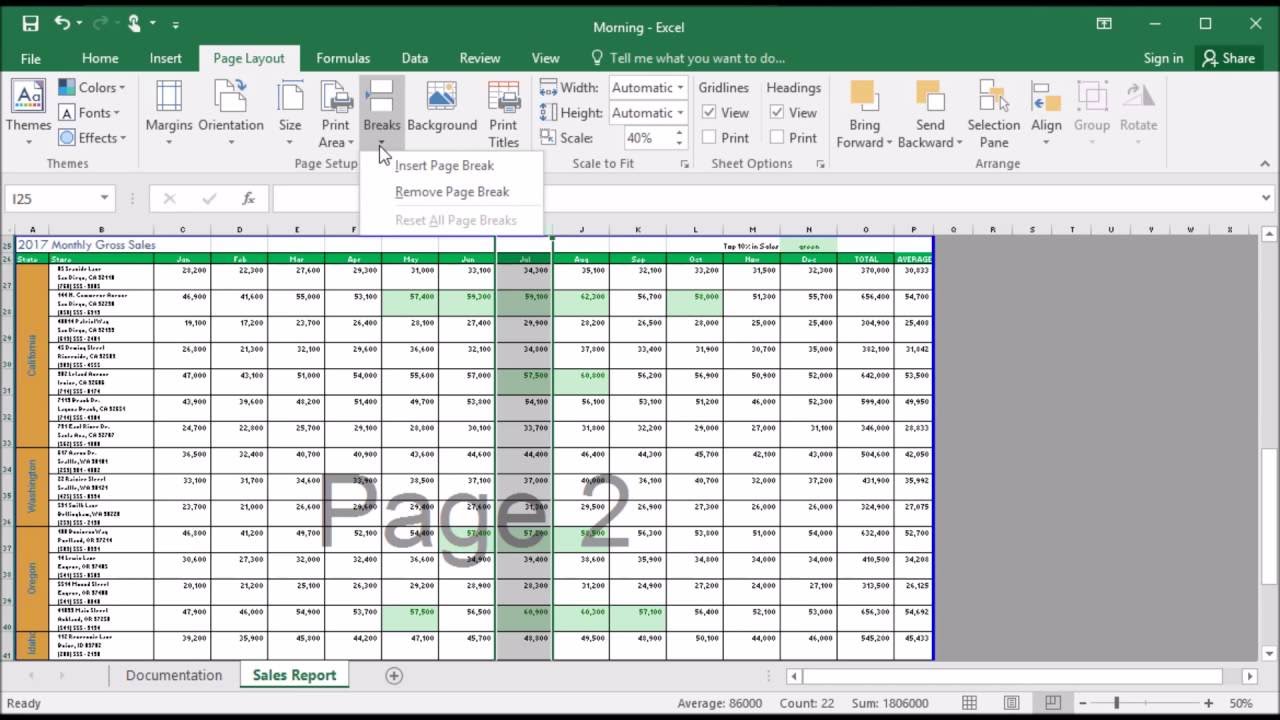Open Sheet Options dialog launcher
Viewport: 1280px width, 720px height.
pos(820,164)
